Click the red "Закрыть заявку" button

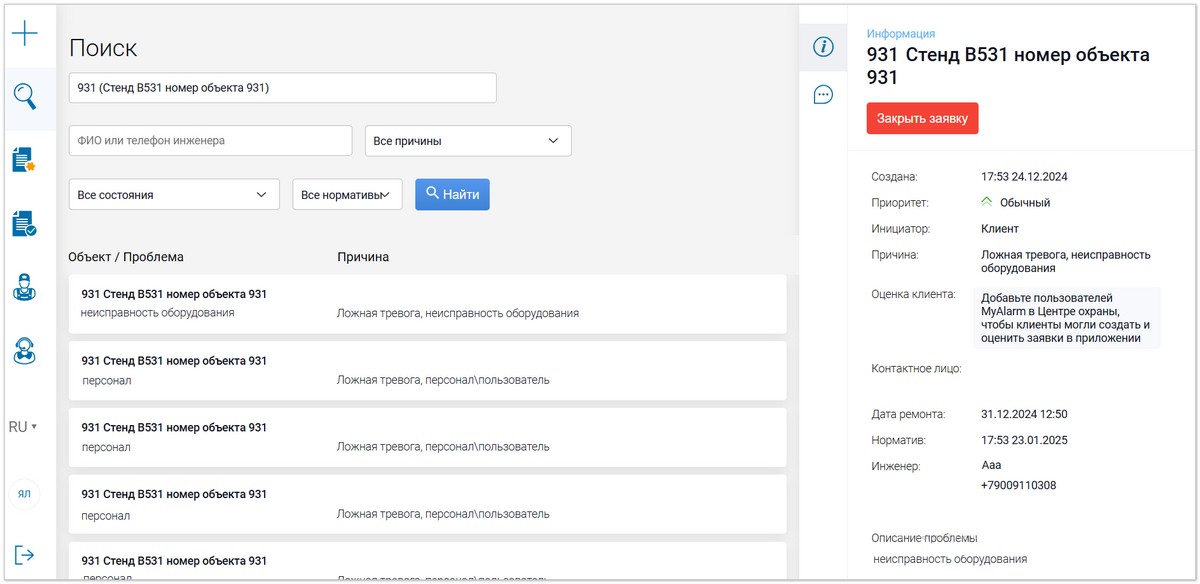(923, 118)
